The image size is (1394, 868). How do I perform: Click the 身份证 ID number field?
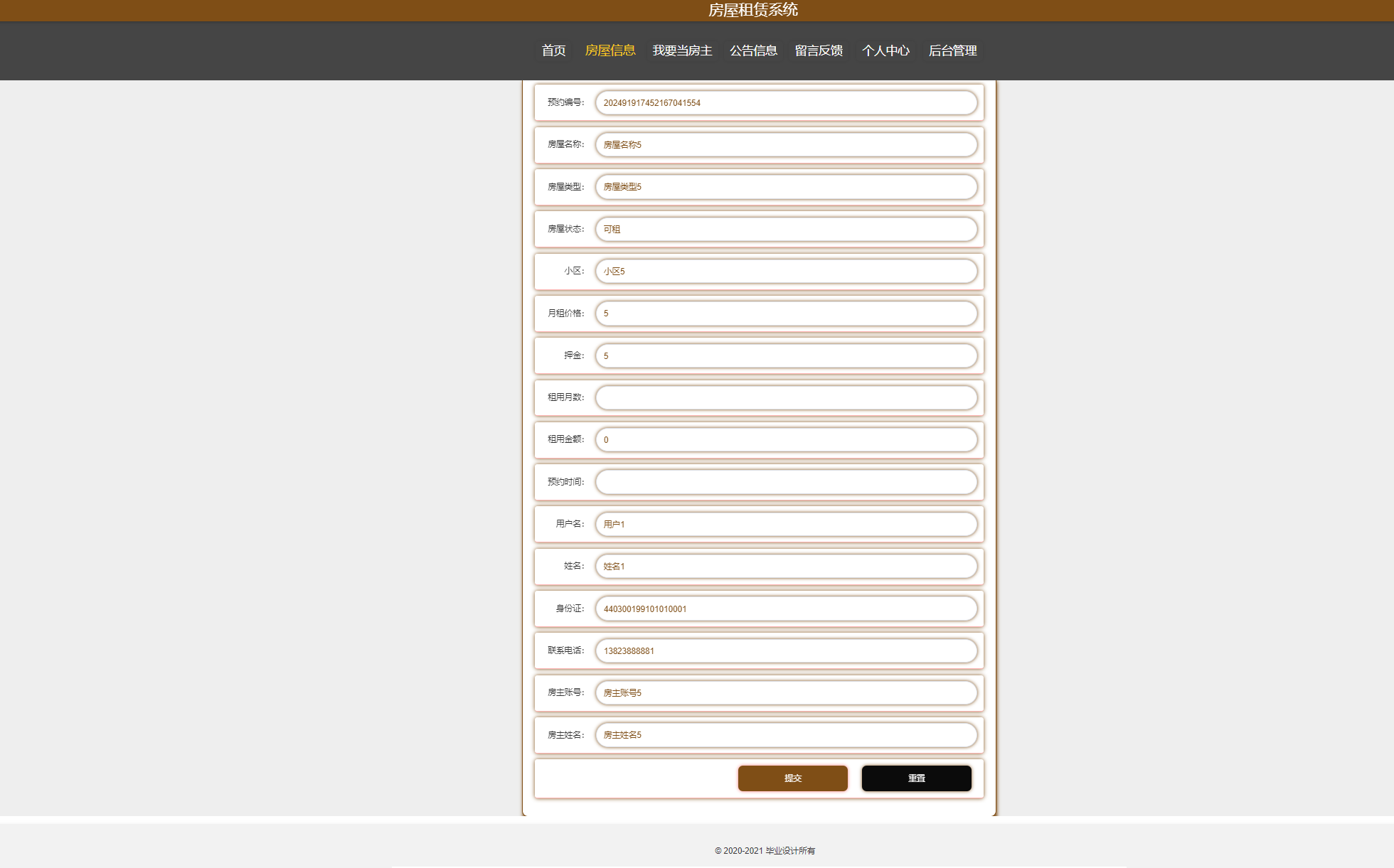786,609
